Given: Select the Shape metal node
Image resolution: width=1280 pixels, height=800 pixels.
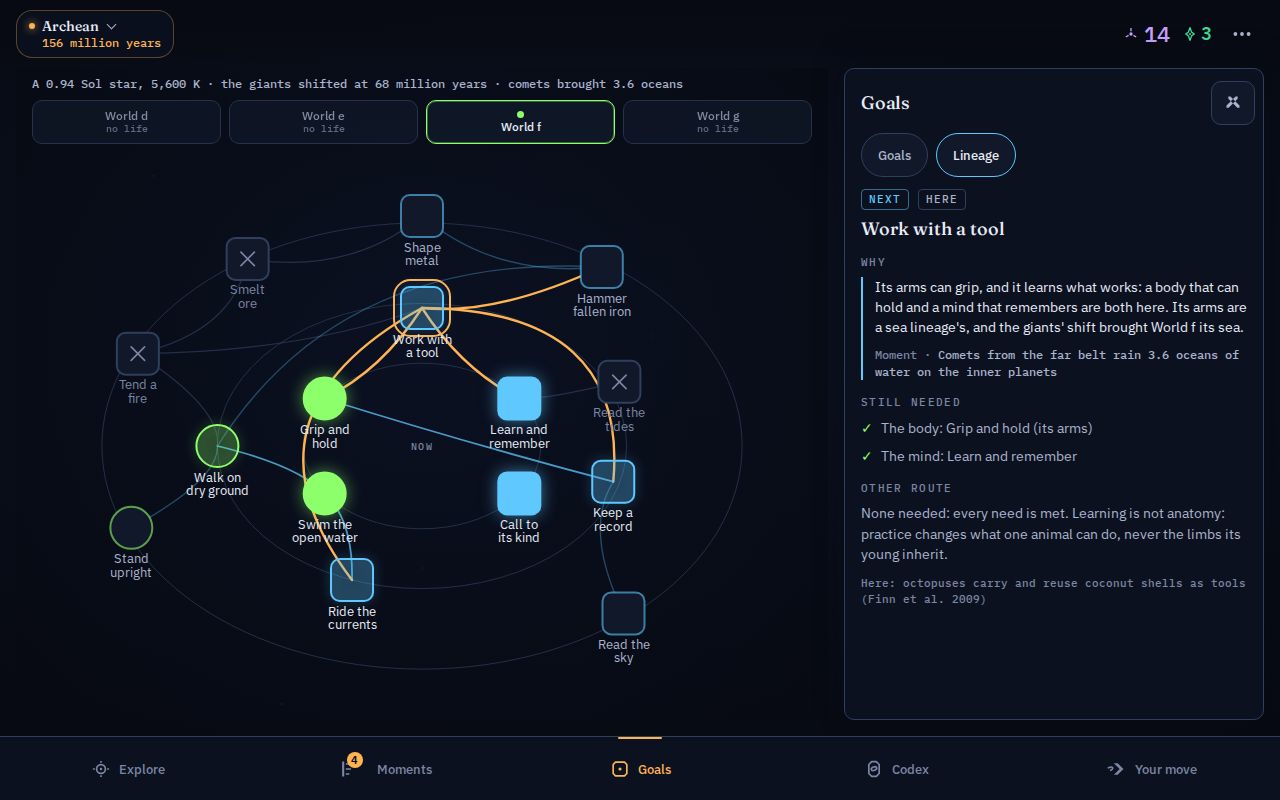Looking at the screenshot, I should coord(422,216).
